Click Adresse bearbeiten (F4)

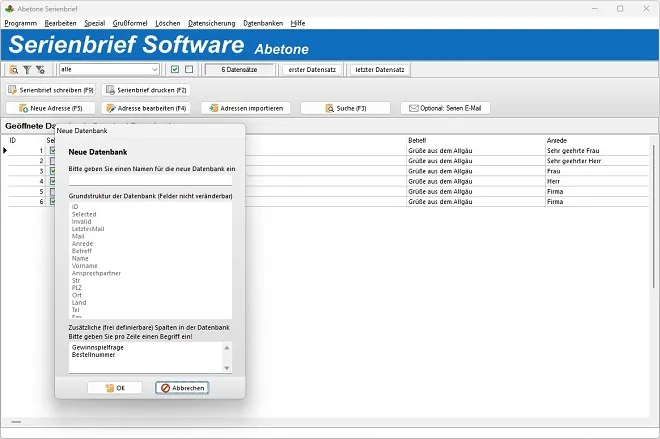(x=146, y=108)
